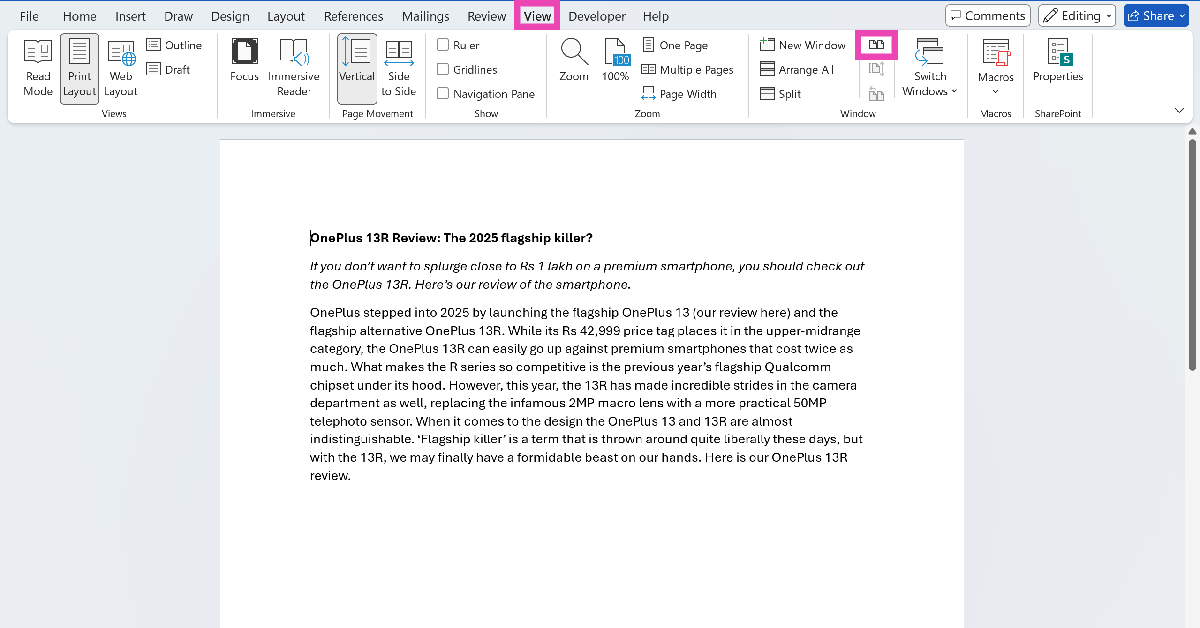
Task: Select Vertical page movement
Action: 357,69
